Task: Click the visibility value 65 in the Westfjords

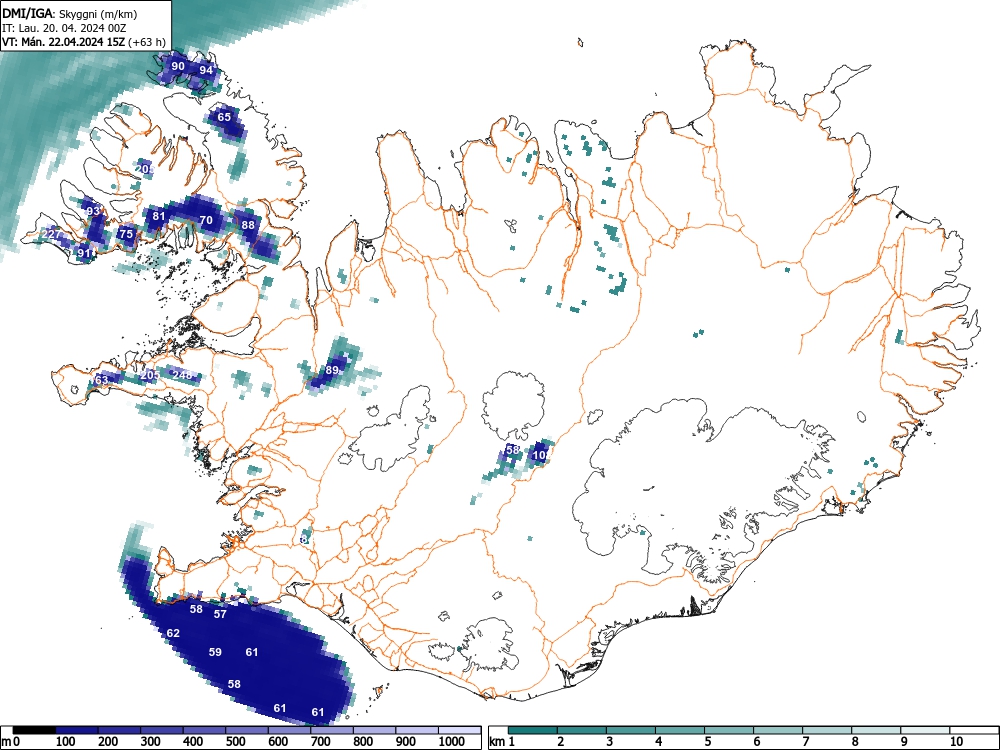Action: pos(224,117)
